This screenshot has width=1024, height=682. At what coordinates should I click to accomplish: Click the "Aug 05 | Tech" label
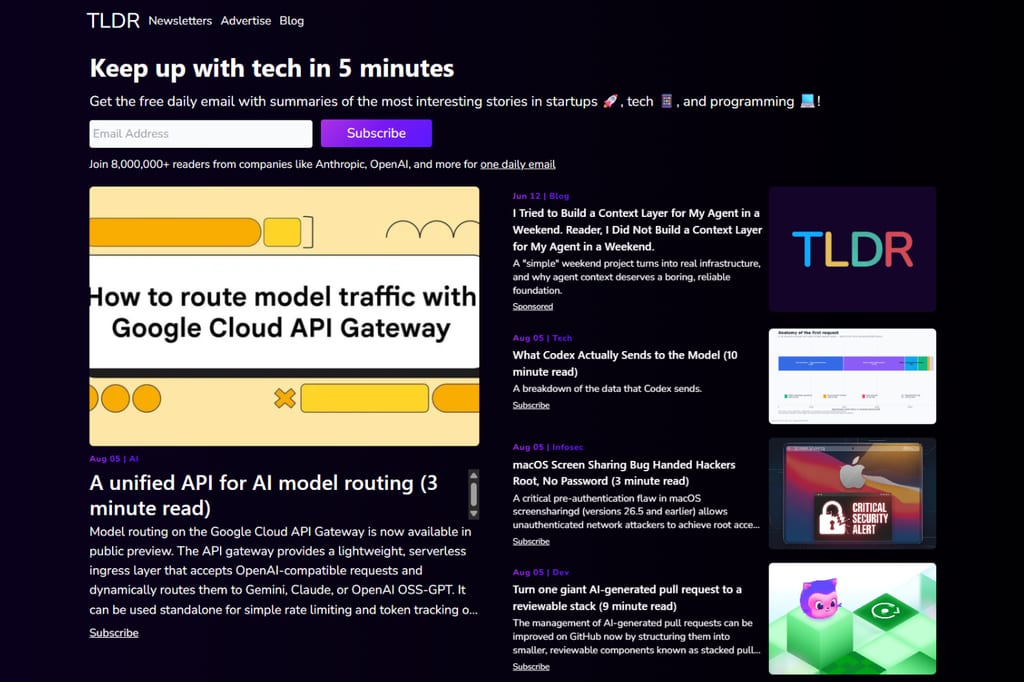click(542, 338)
